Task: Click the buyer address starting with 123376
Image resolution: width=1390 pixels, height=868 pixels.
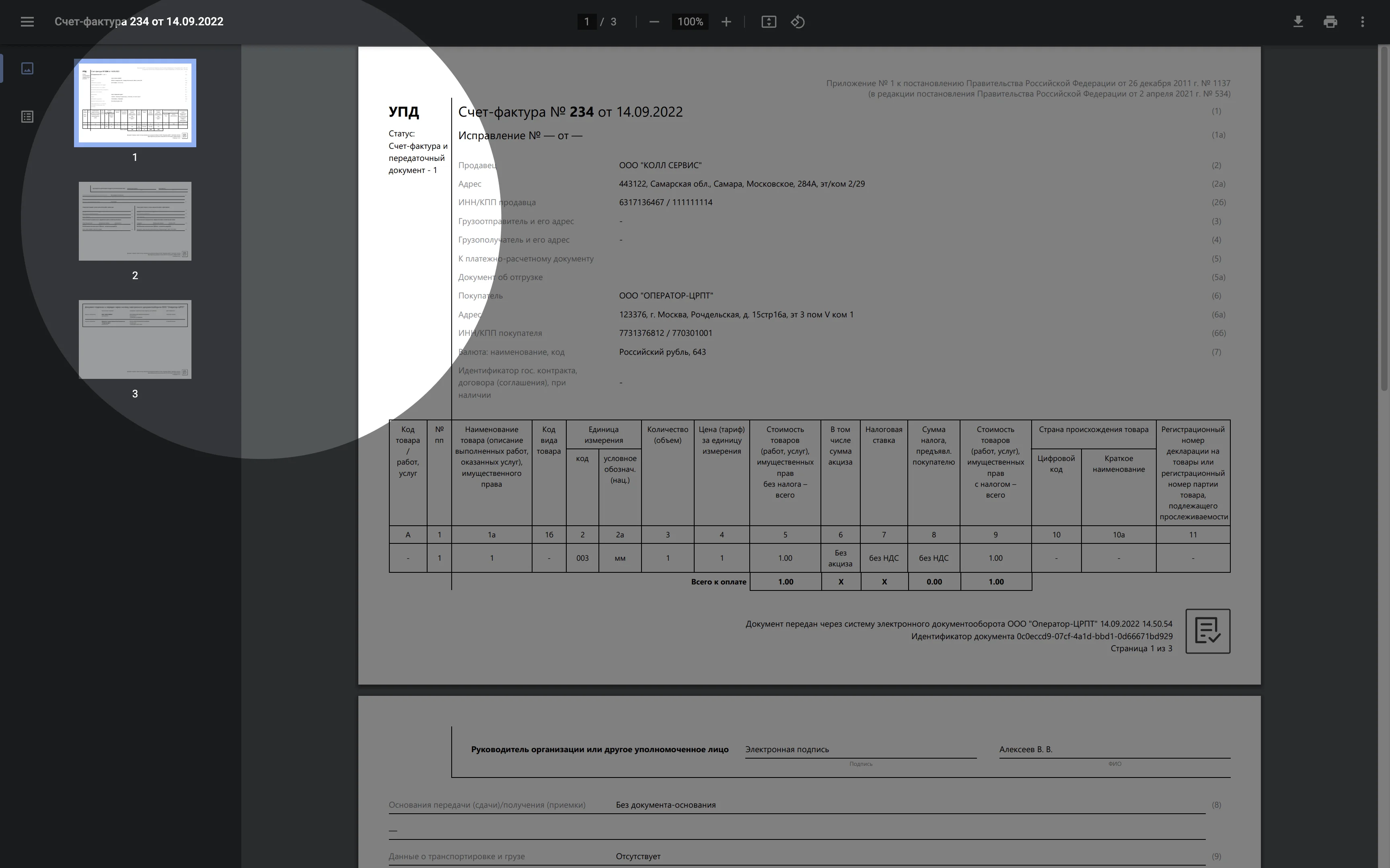Action: pos(736,315)
